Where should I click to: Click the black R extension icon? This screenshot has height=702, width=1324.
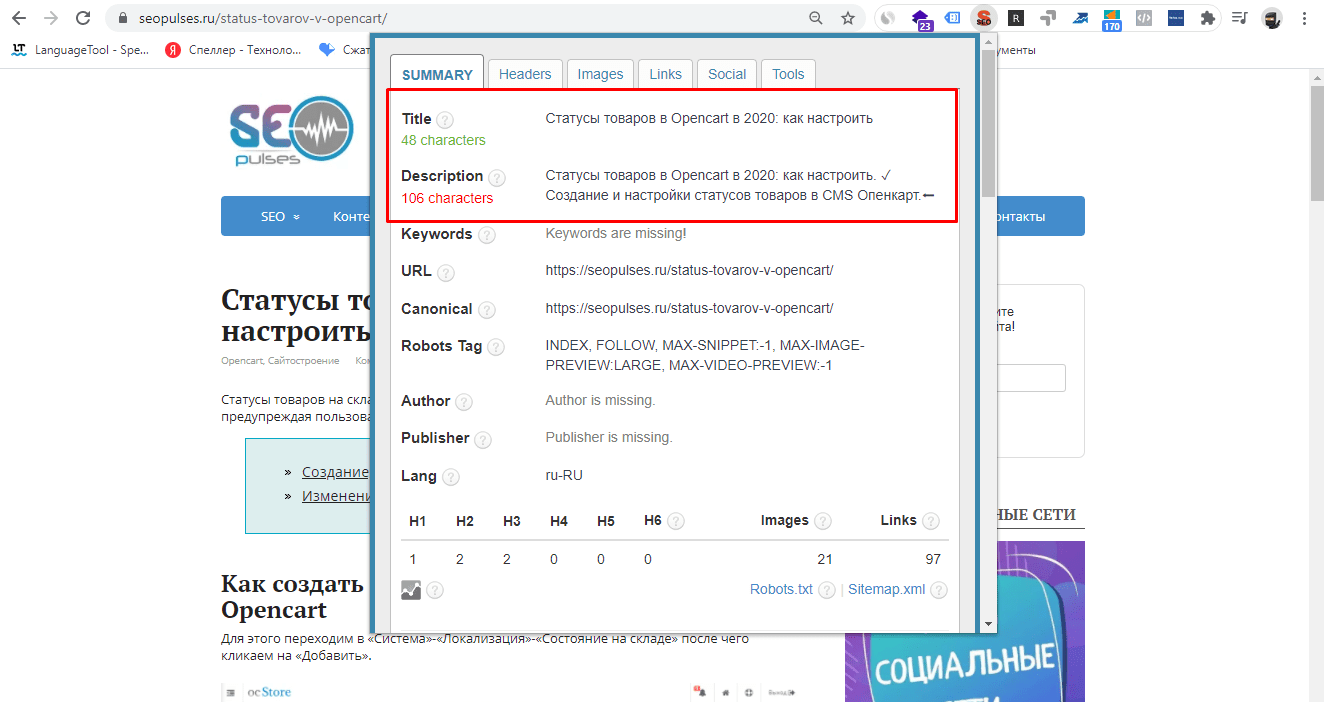1016,18
